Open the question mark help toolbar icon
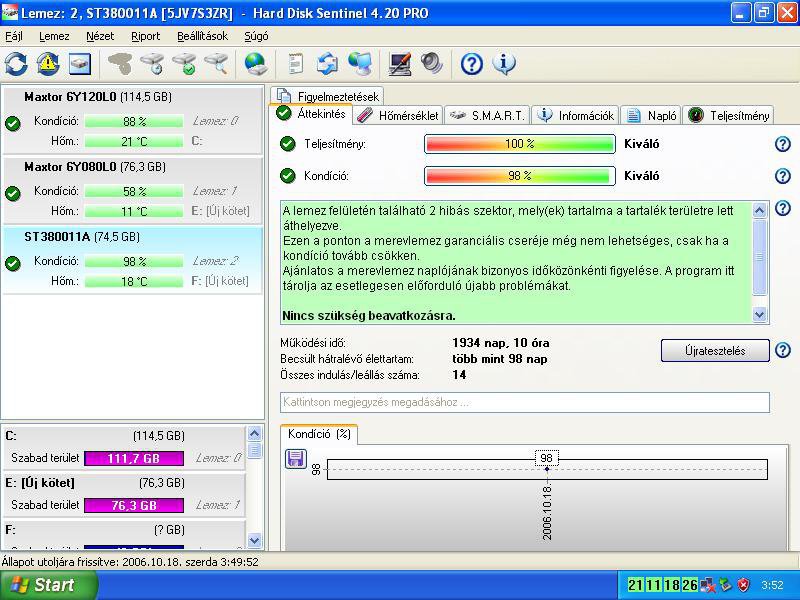This screenshot has width=800, height=600. point(471,64)
